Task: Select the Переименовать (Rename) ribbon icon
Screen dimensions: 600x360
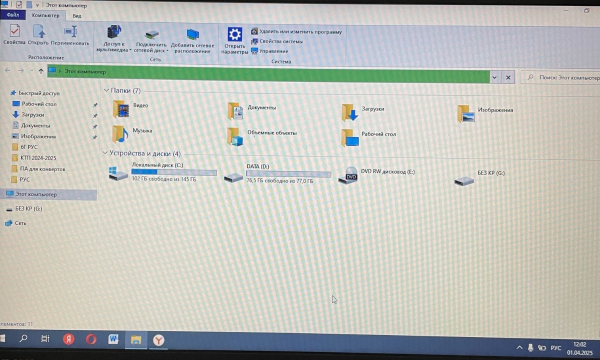Action: pyautogui.click(x=70, y=34)
